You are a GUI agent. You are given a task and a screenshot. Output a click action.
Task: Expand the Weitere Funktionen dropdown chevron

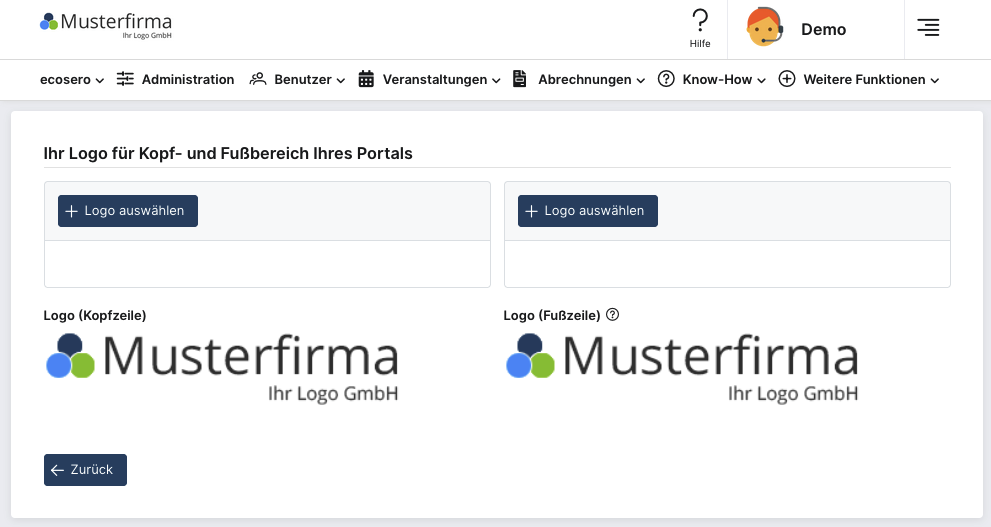(x=935, y=80)
